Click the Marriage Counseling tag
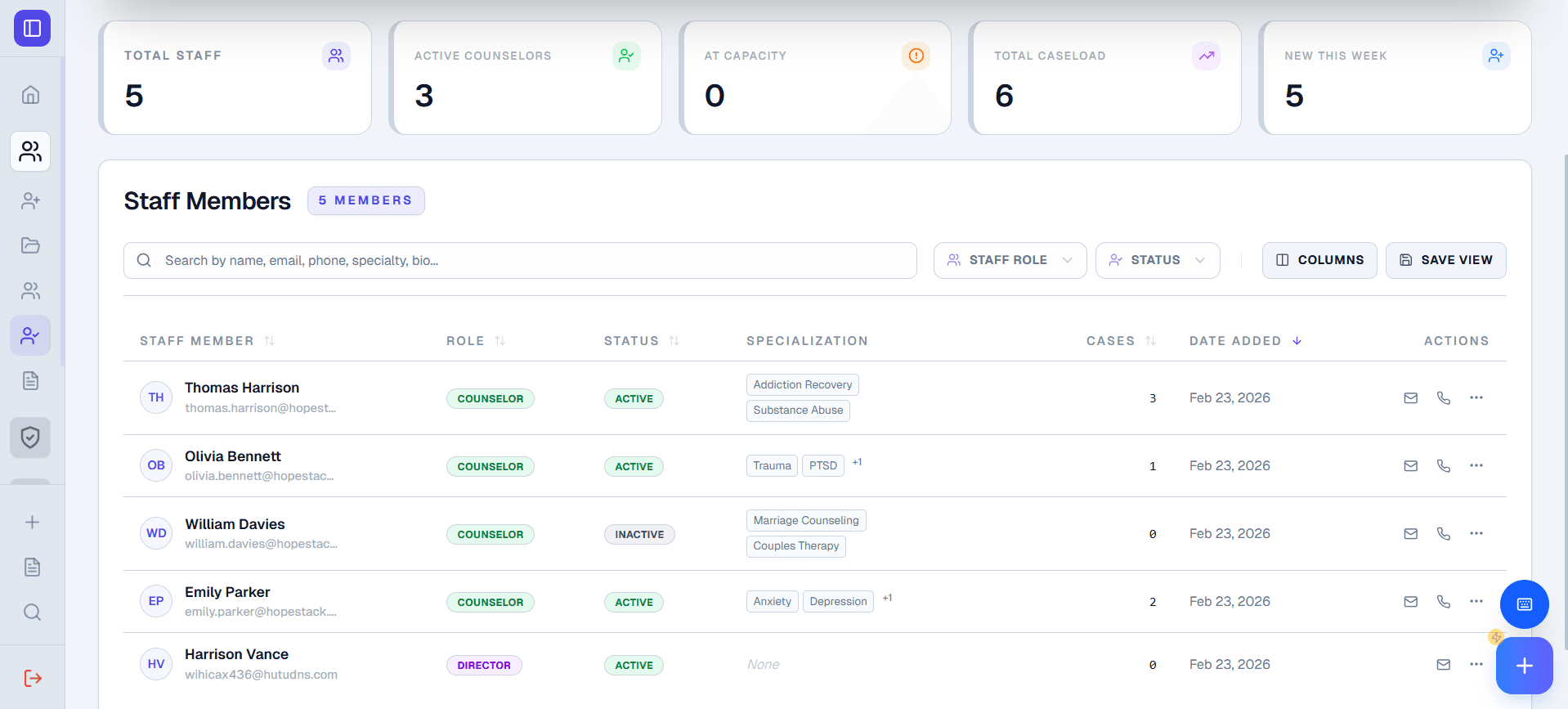 [806, 520]
